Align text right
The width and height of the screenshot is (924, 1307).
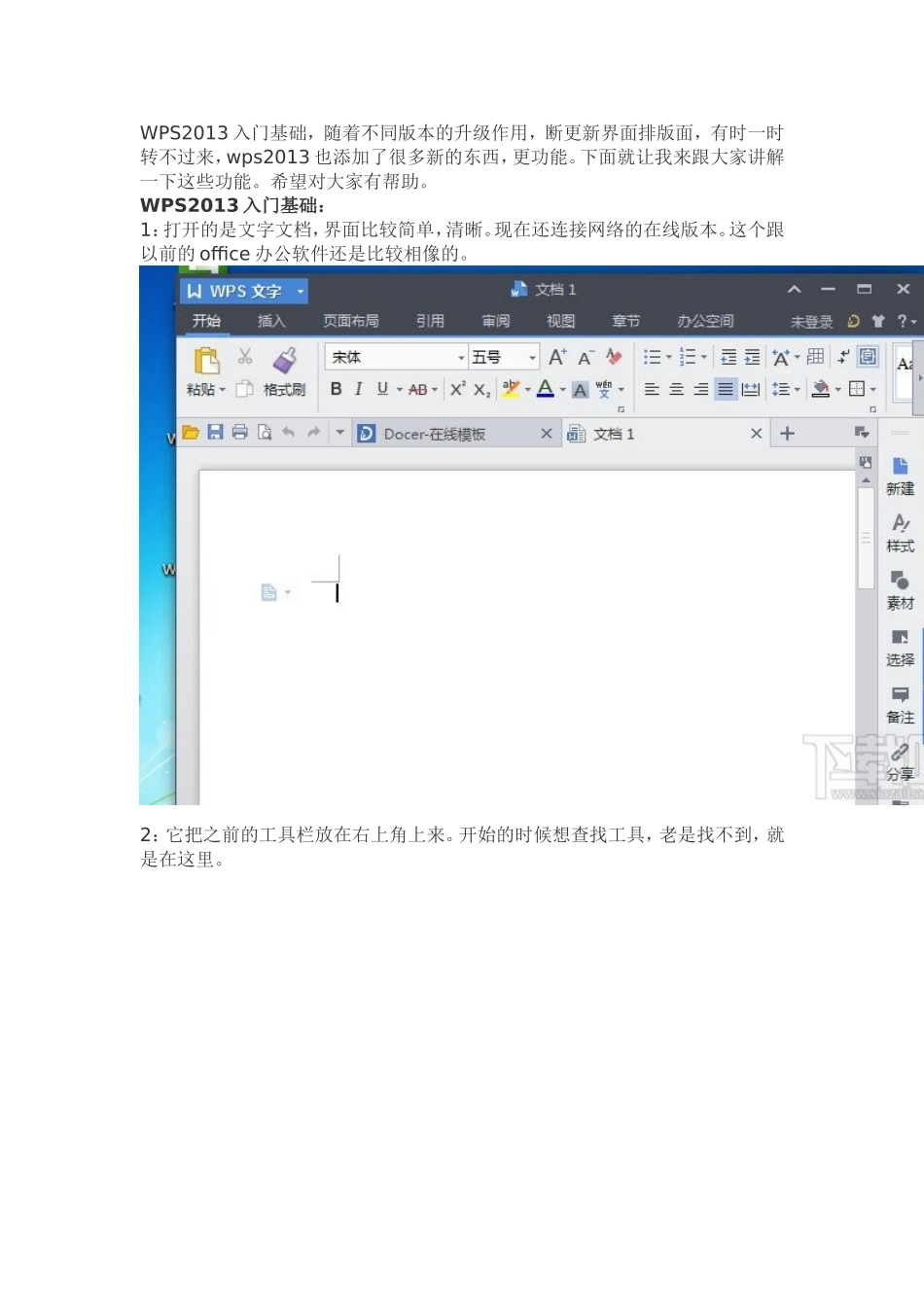pyautogui.click(x=700, y=389)
